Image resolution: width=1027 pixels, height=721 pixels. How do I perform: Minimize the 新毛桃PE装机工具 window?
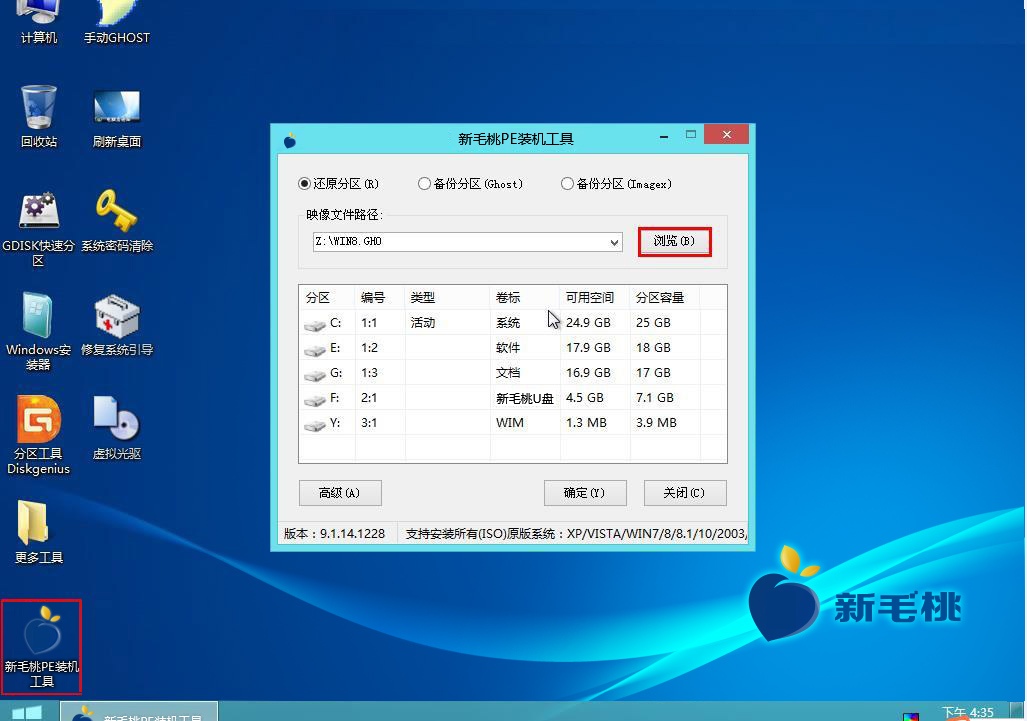[x=664, y=136]
